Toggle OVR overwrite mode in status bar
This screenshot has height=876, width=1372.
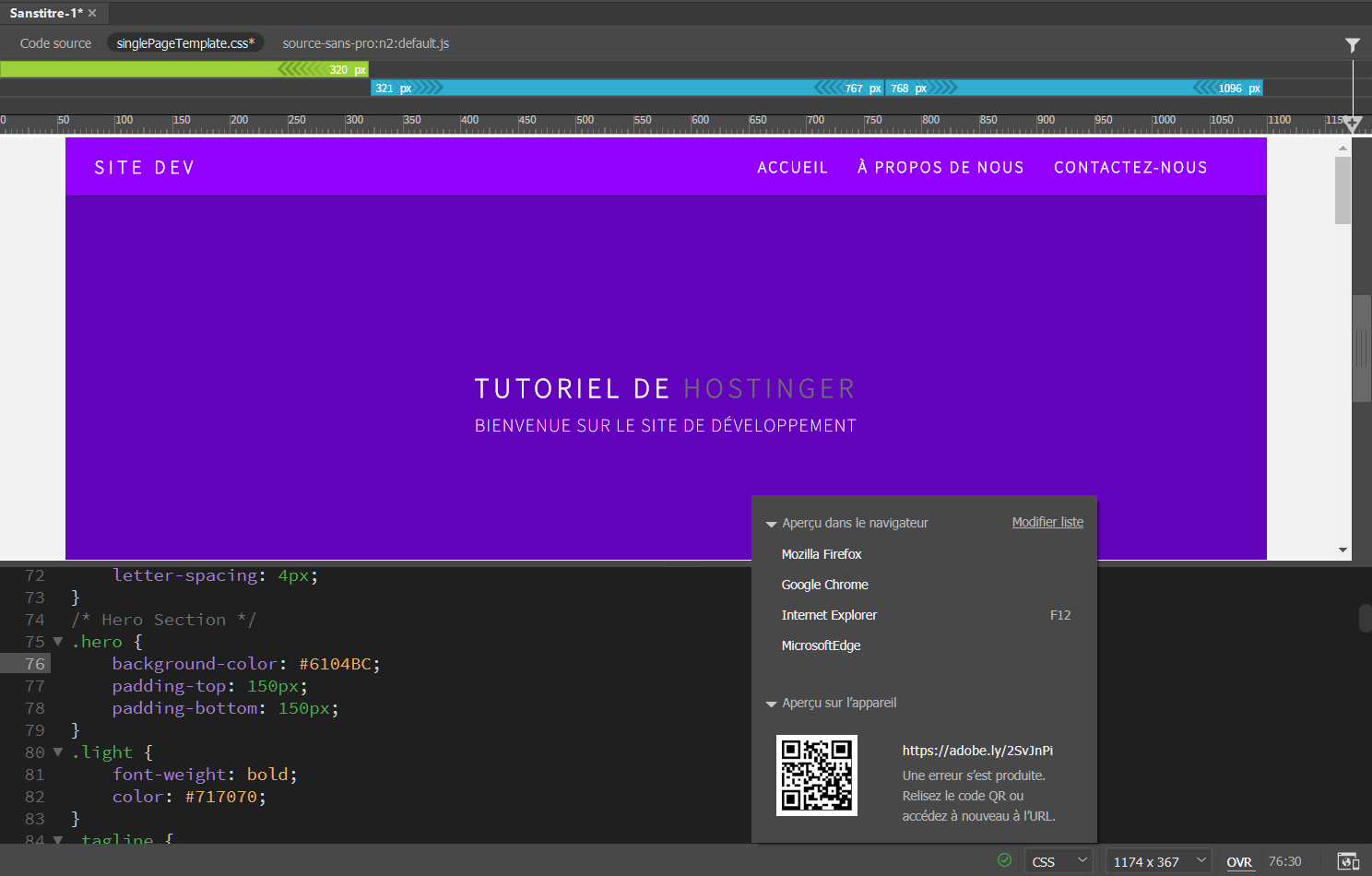pos(1238,862)
